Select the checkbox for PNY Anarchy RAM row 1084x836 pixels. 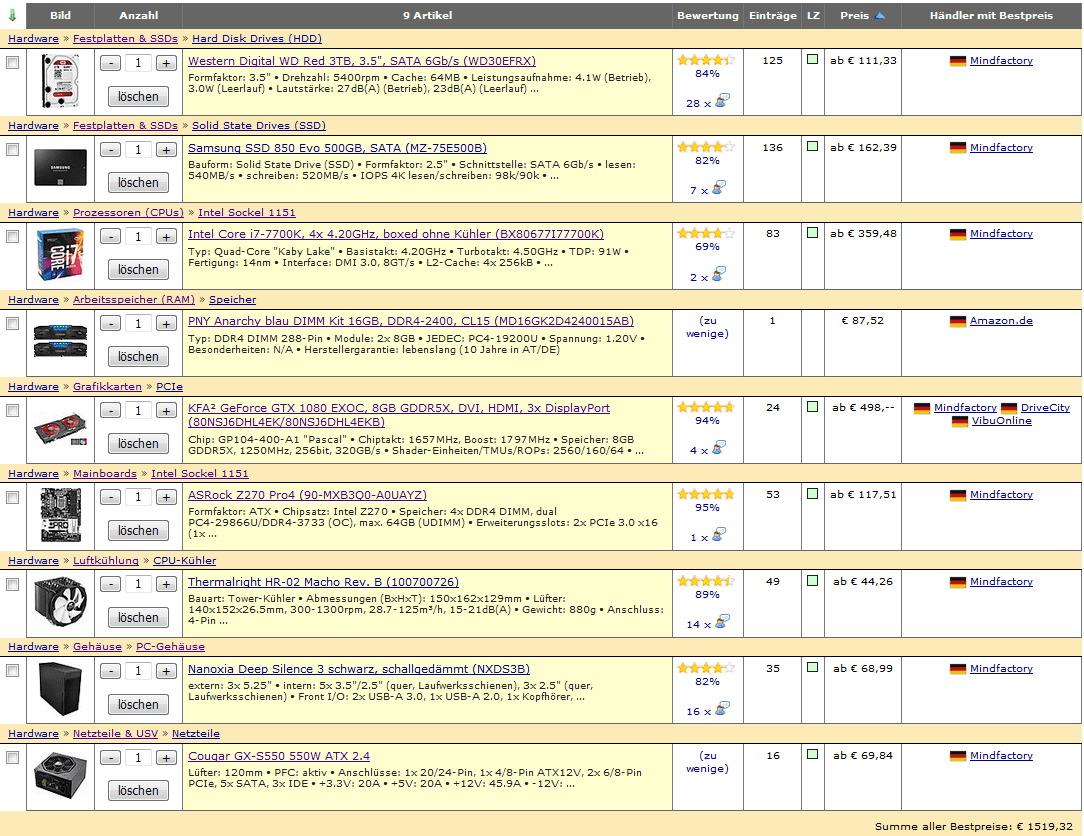tap(12, 324)
